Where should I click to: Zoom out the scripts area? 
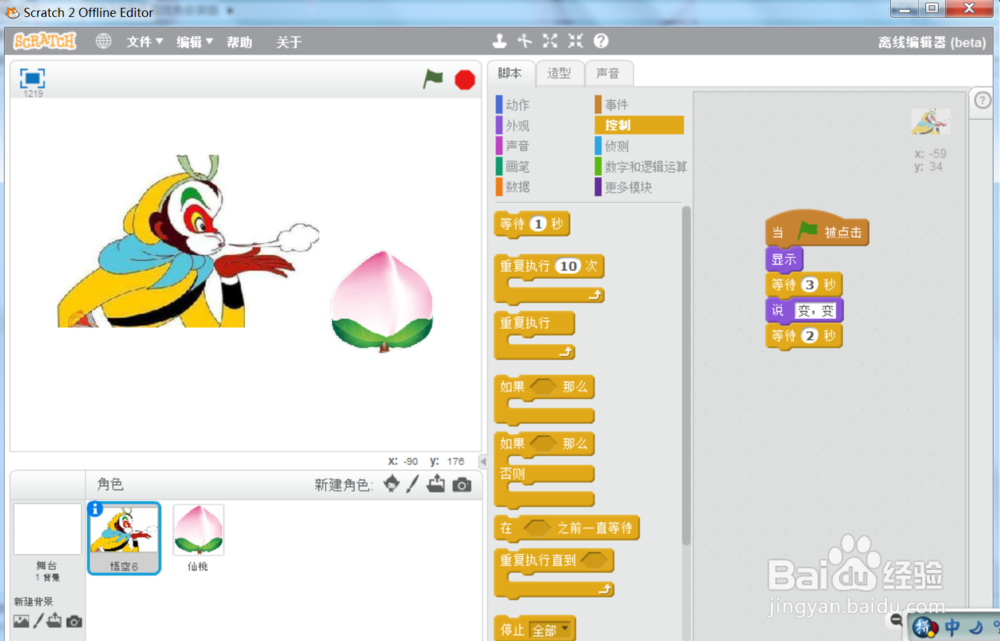tap(896, 620)
